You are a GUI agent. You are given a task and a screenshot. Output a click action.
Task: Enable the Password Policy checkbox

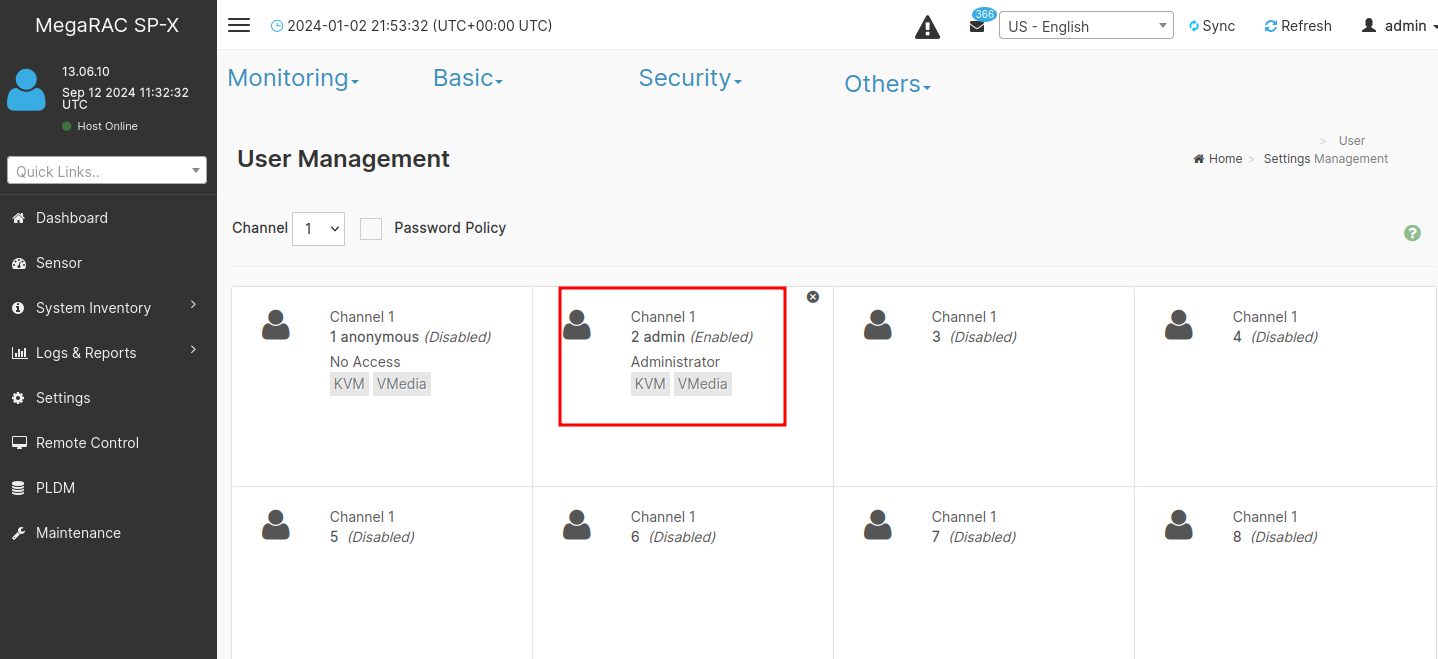(x=371, y=229)
